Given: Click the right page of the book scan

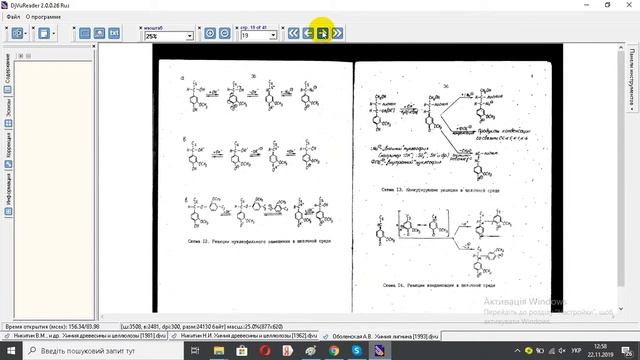Looking at the screenshot, I should pos(452,187).
